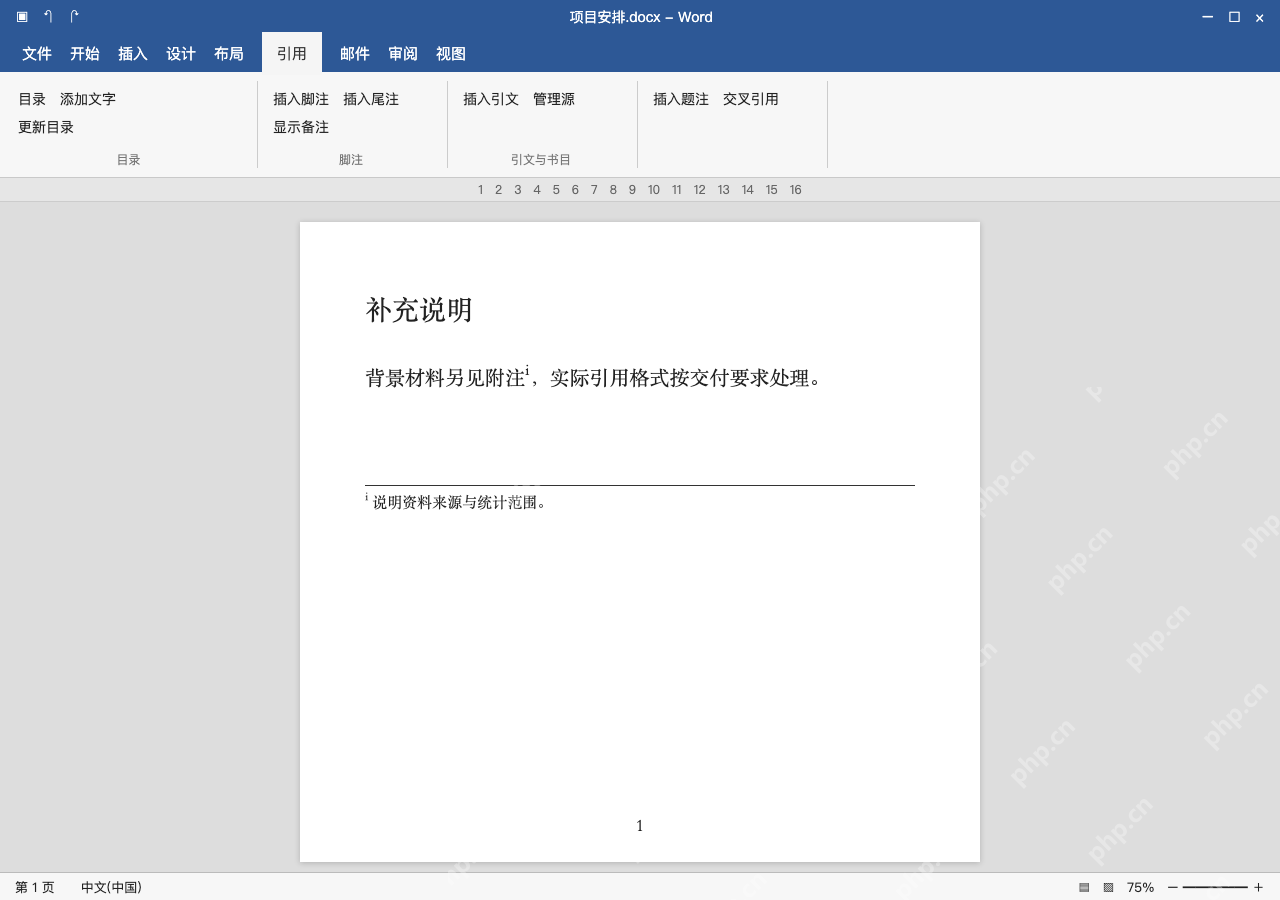Undo the last action
1280x900 pixels.
point(48,17)
